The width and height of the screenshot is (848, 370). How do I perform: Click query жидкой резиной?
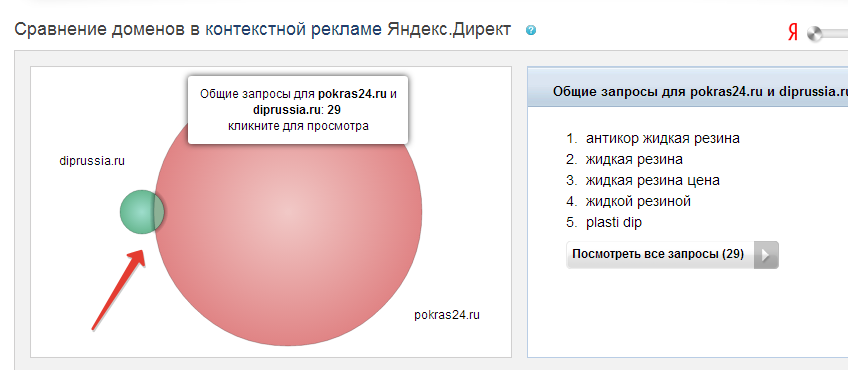(638, 202)
